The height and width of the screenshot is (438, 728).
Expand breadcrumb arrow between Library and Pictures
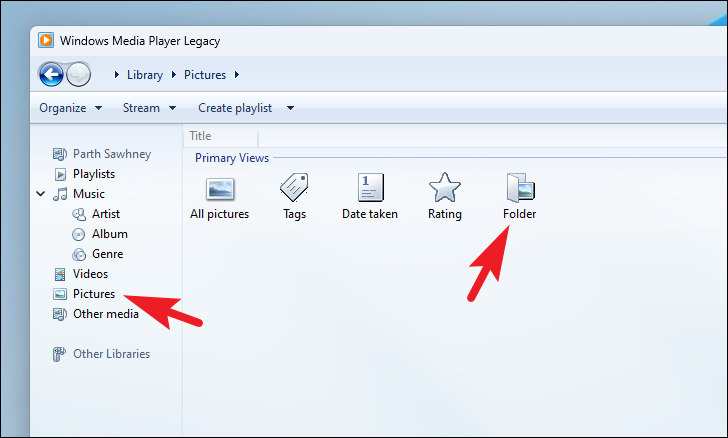click(174, 74)
